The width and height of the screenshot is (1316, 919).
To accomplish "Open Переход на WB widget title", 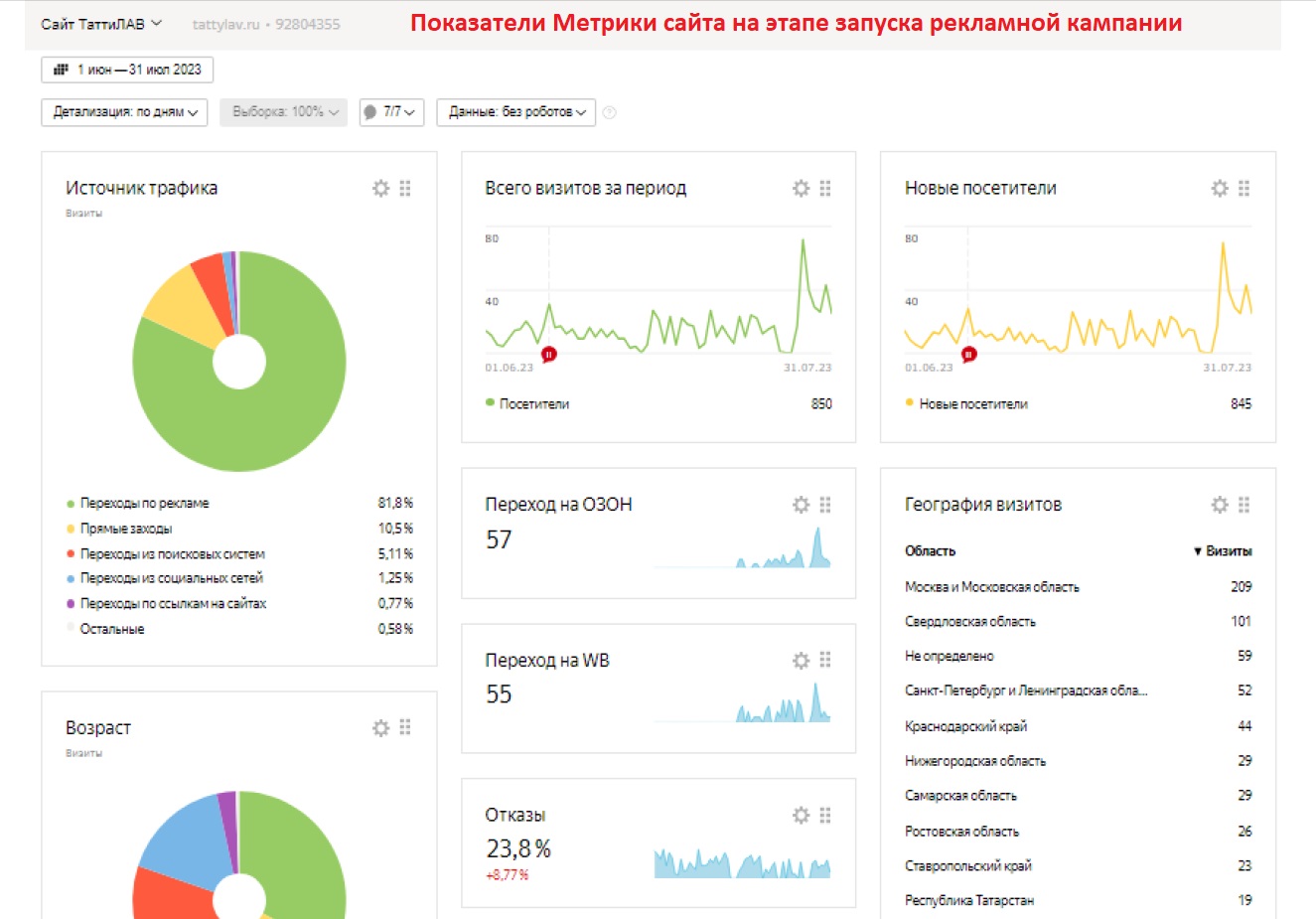I will (x=547, y=661).
